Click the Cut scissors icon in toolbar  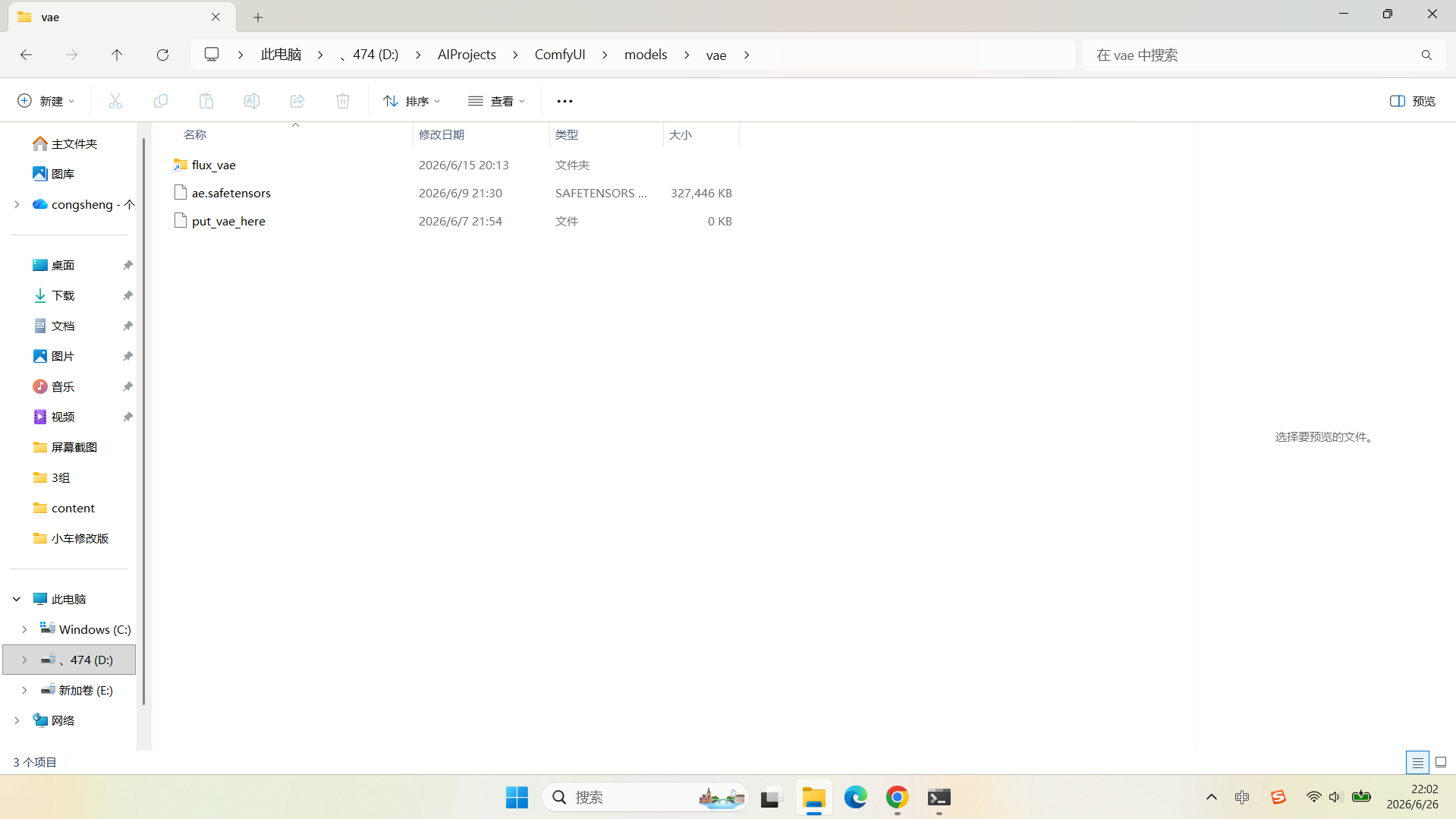[x=115, y=101]
